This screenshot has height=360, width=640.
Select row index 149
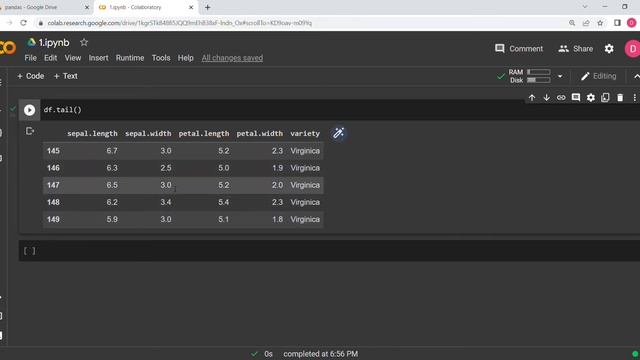53,220
